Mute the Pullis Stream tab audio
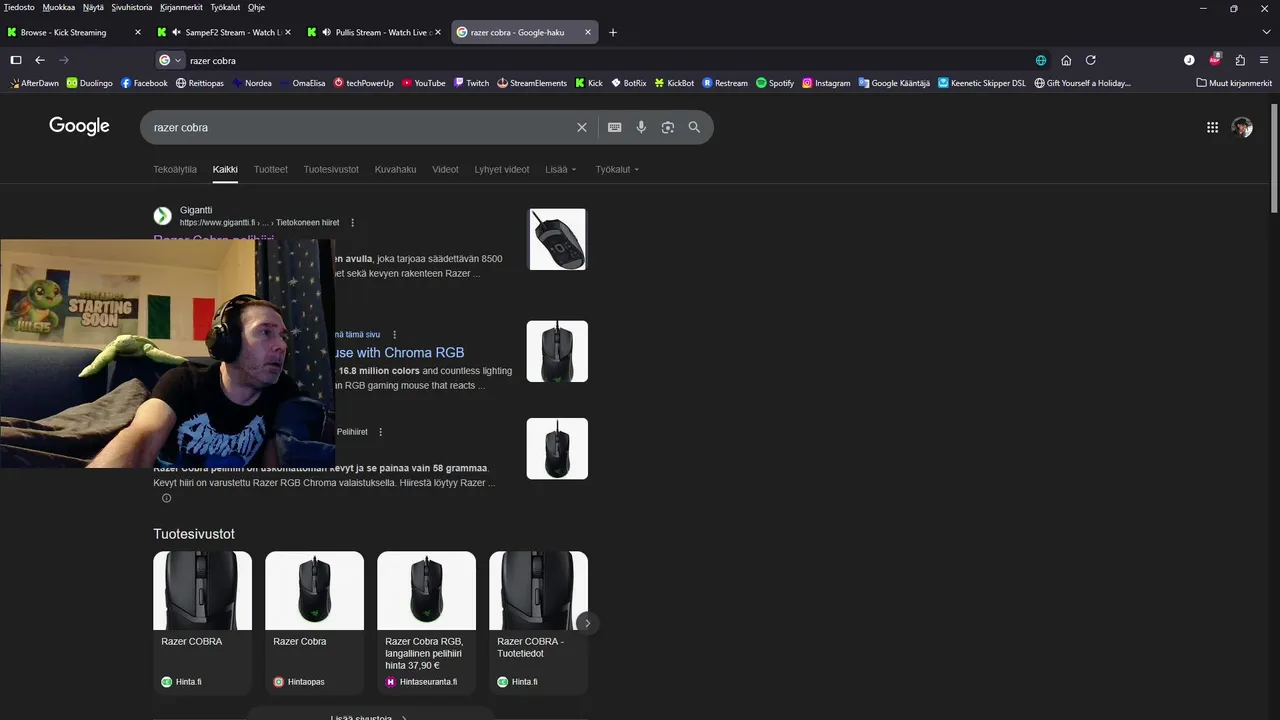Viewport: 1280px width, 720px height. pos(326,32)
